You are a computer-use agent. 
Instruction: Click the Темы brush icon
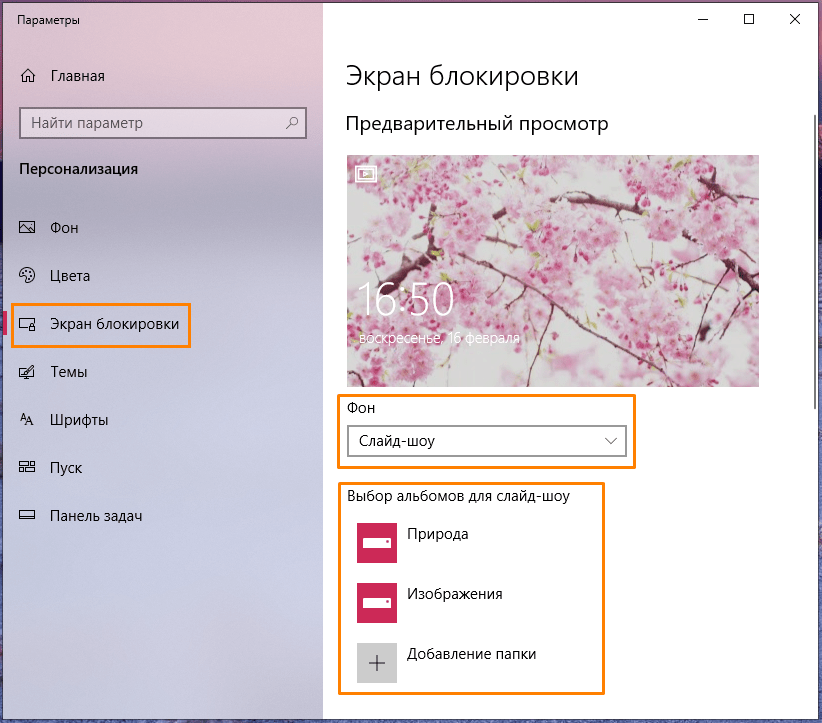(27, 372)
